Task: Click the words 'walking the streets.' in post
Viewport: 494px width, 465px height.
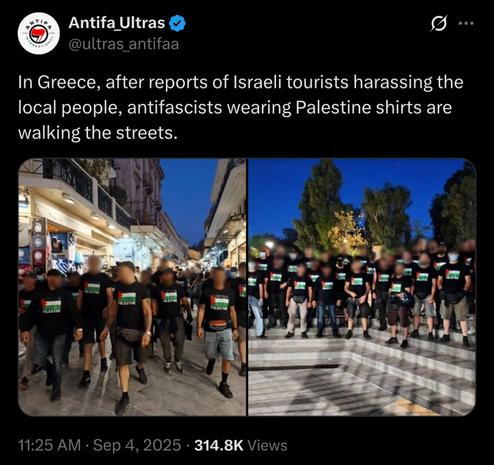Action: click(x=97, y=133)
